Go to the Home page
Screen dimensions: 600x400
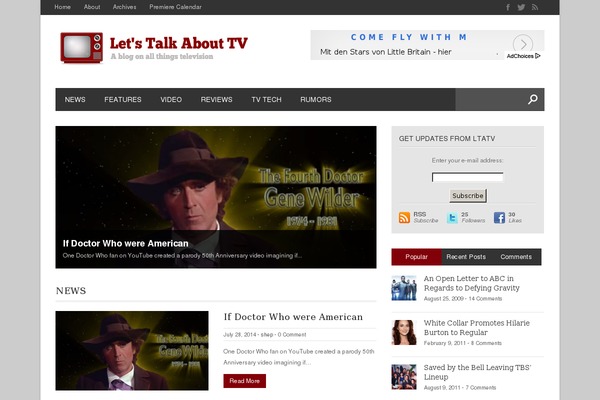pyautogui.click(x=62, y=7)
